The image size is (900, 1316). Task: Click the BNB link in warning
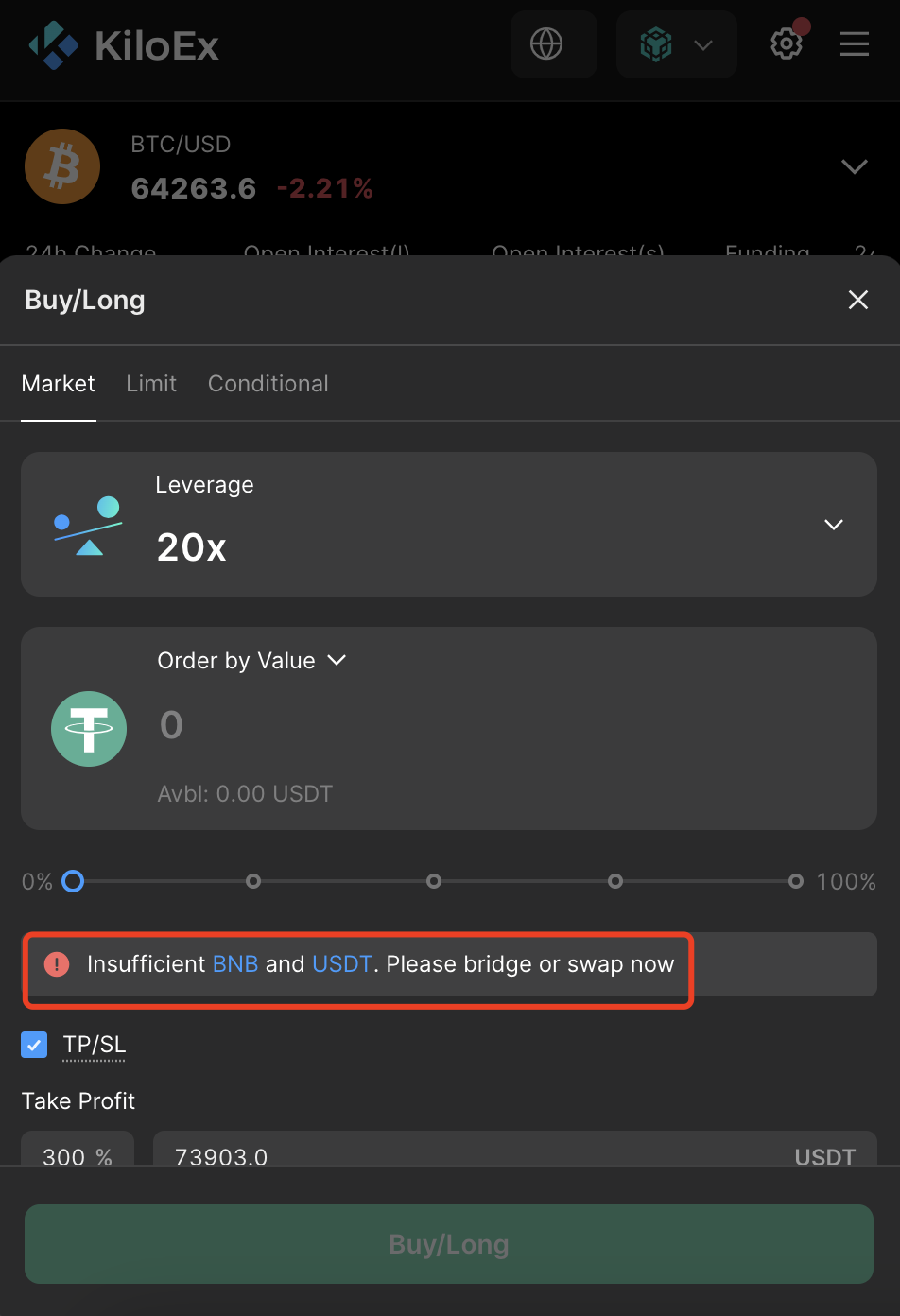click(x=235, y=963)
